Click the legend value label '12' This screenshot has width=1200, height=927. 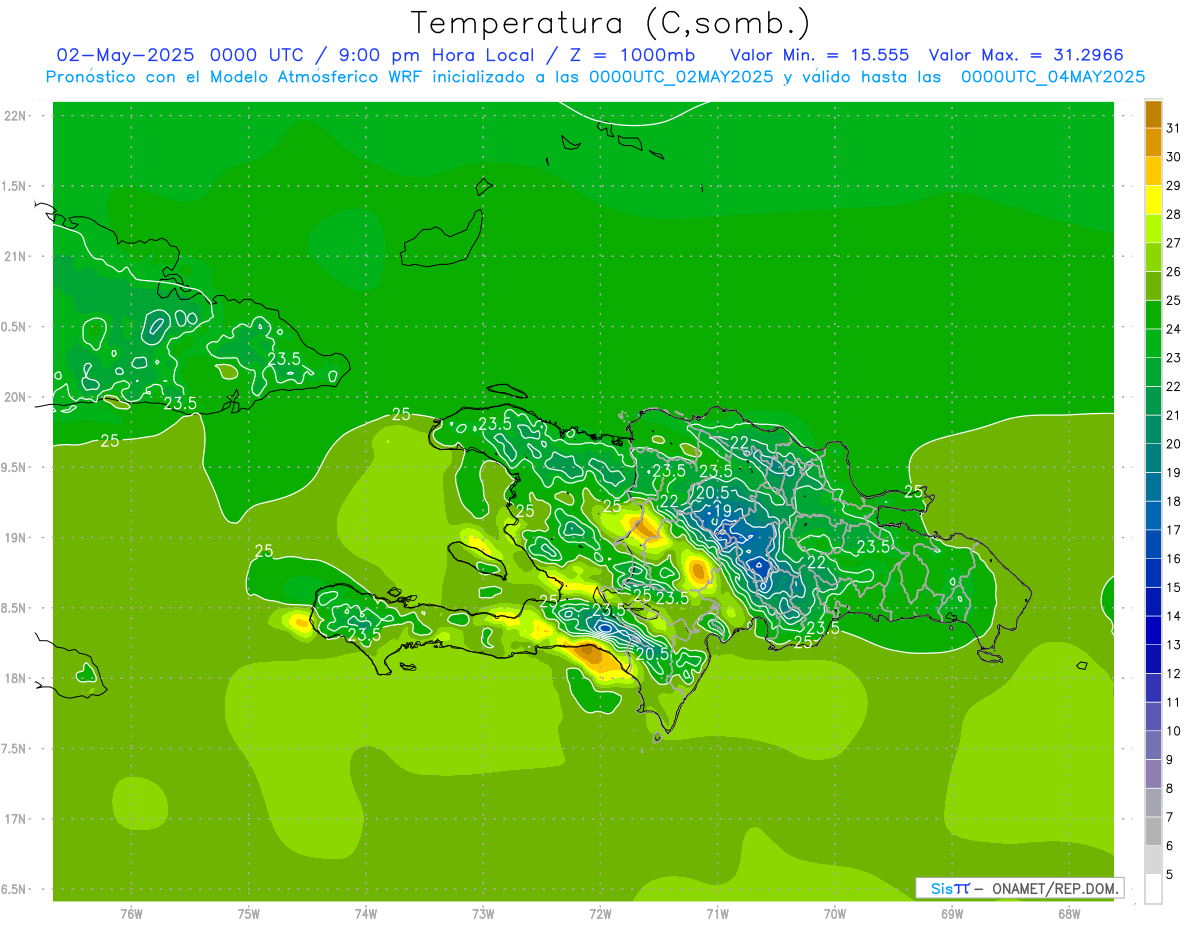click(x=1173, y=673)
